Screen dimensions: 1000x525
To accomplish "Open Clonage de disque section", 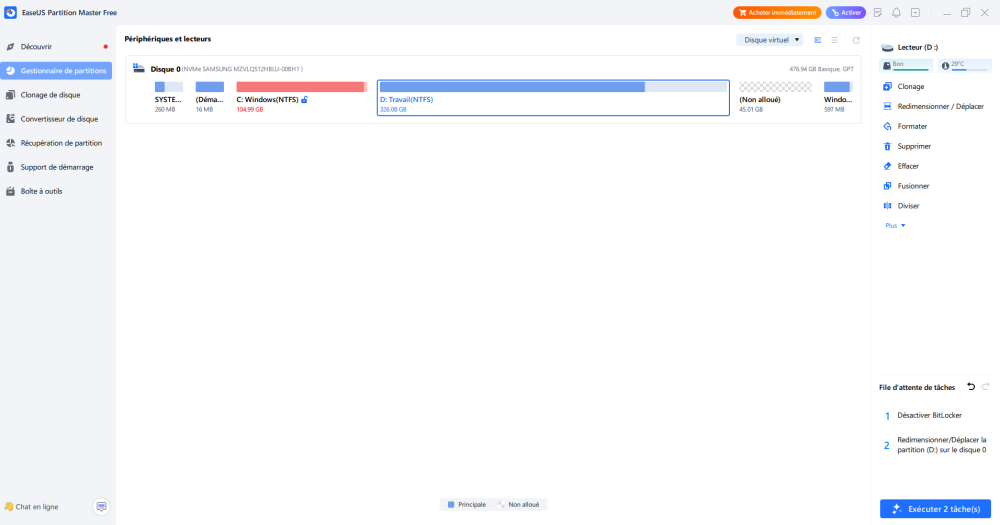I will [x=50, y=95].
